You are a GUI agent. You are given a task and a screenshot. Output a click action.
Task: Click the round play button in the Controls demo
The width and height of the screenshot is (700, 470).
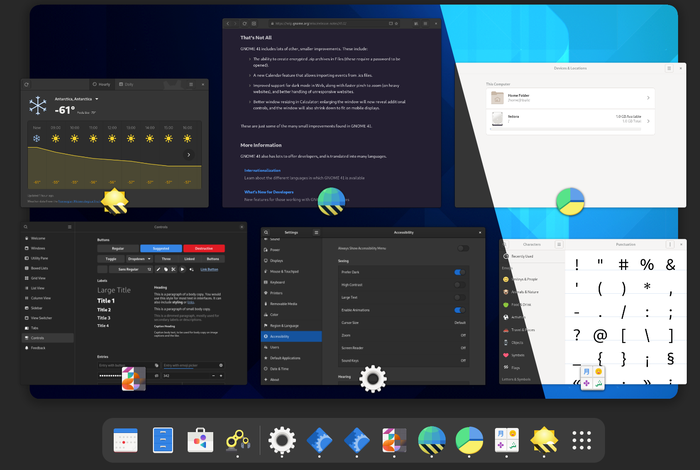point(182,269)
